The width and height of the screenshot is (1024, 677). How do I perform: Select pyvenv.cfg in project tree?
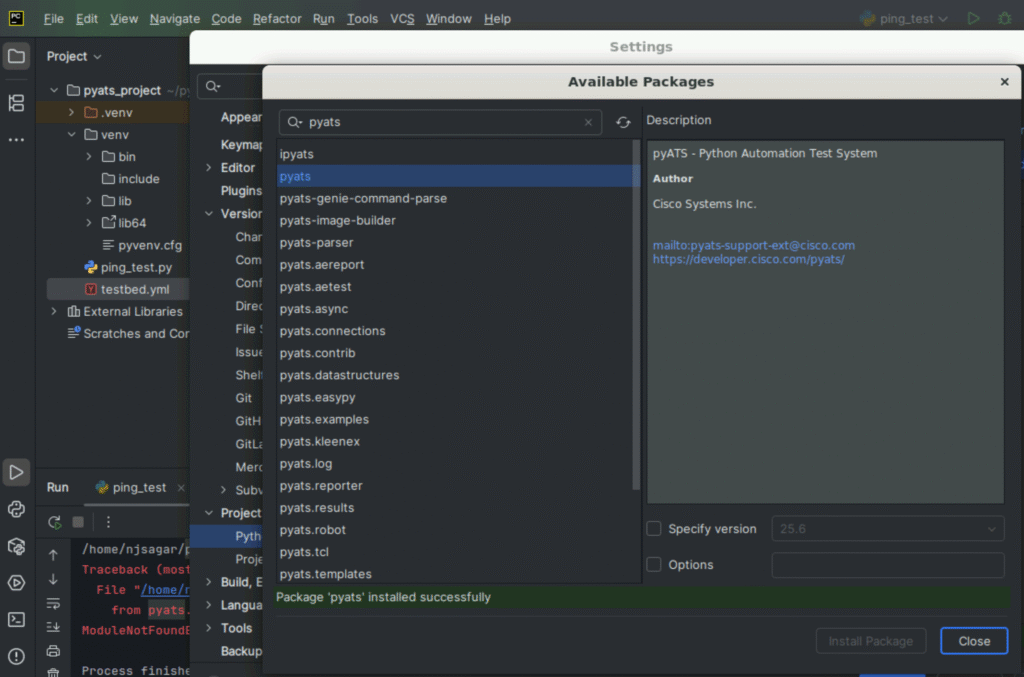point(142,245)
